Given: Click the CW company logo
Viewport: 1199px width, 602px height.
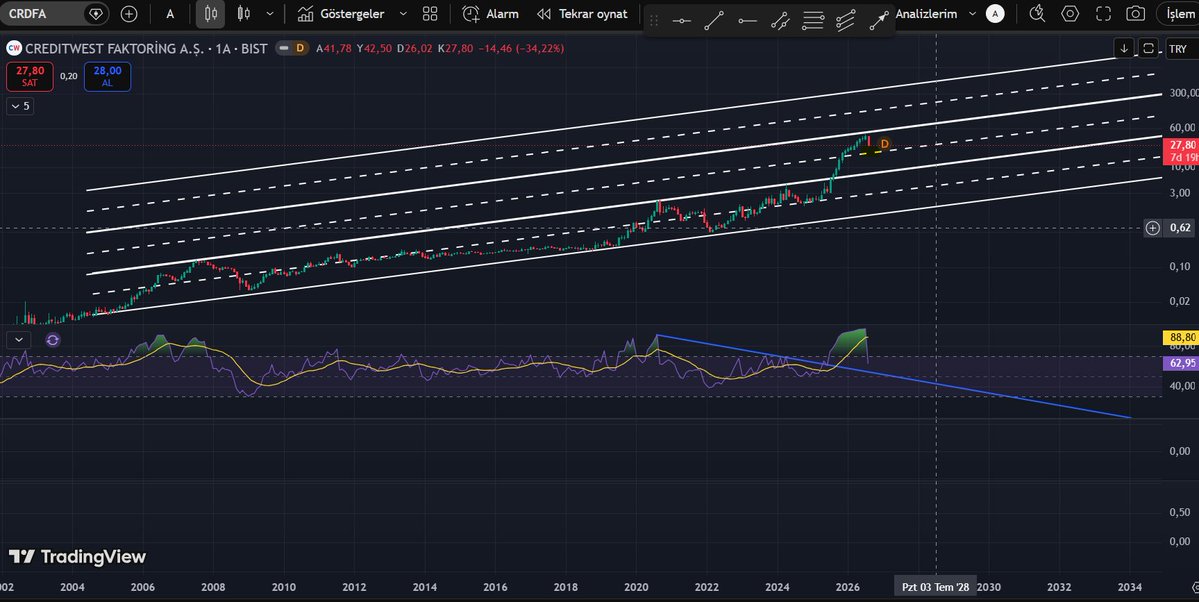Looking at the screenshot, I should pos(14,48).
